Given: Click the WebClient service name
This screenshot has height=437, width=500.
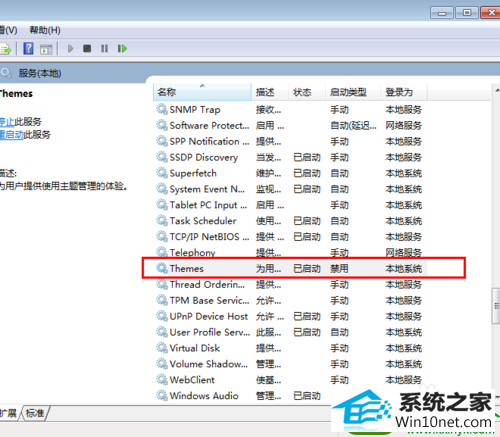Looking at the screenshot, I should (192, 380).
